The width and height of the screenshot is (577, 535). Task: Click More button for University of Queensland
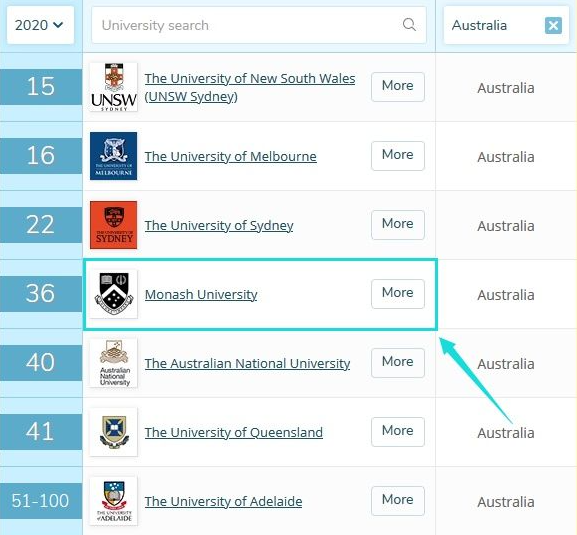click(398, 432)
